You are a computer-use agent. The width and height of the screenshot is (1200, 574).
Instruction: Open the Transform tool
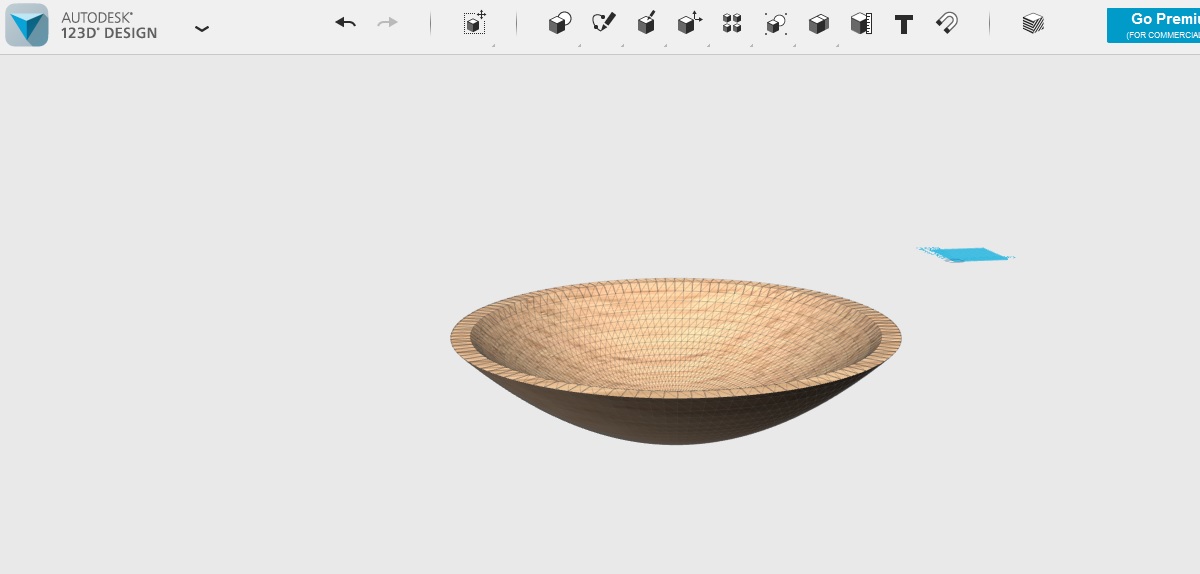point(475,23)
